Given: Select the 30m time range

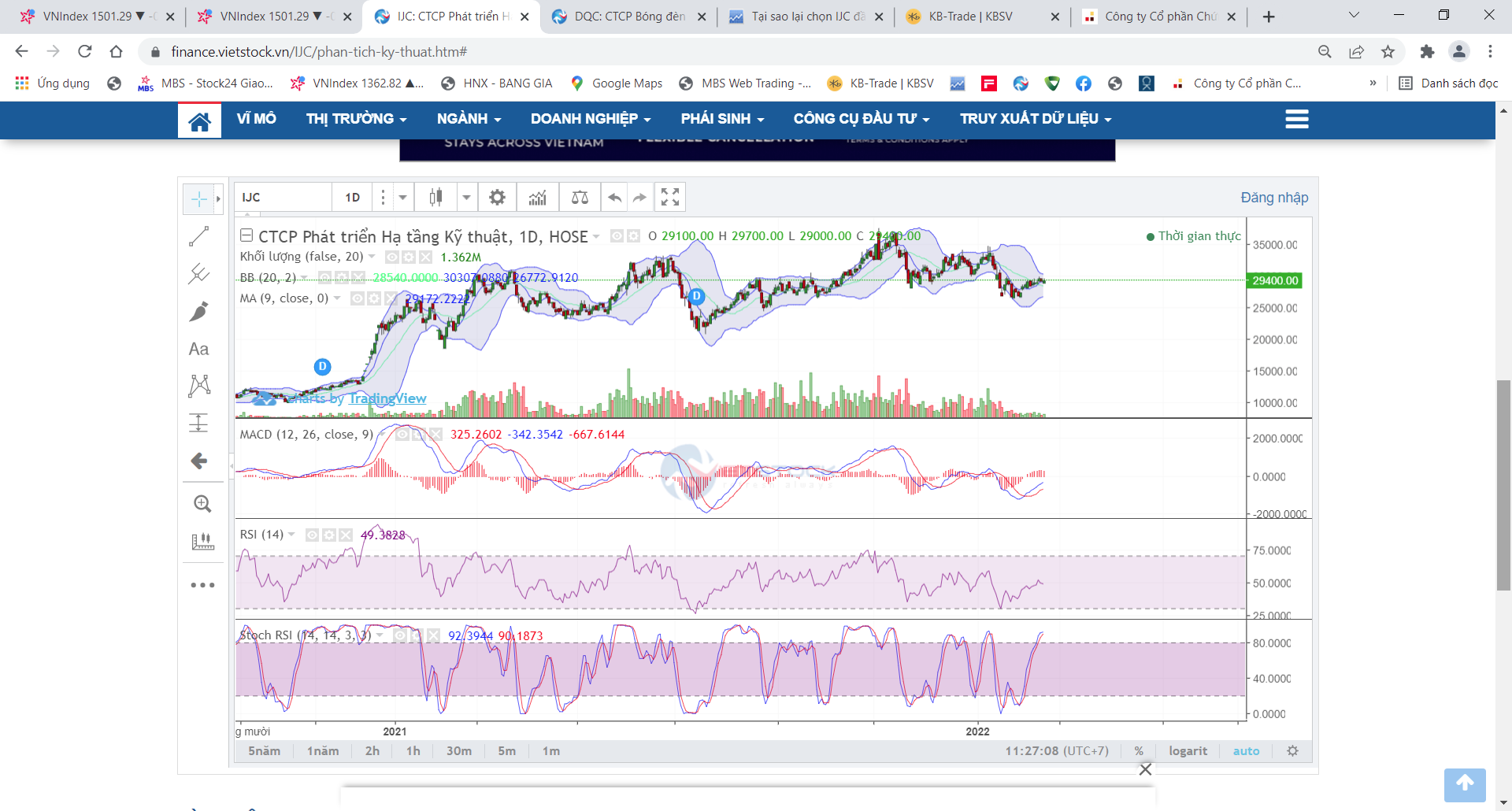Looking at the screenshot, I should [x=459, y=751].
